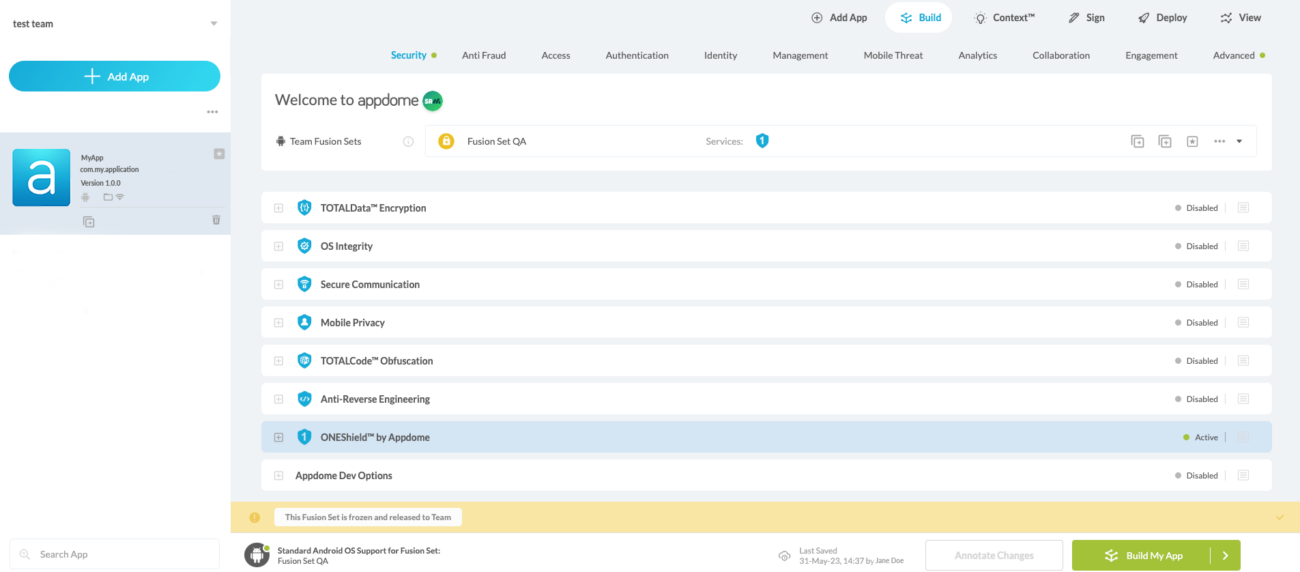Screen dimensions: 1300x572
Task: Open notes icon for Secure Communication row
Action: tap(1243, 284)
